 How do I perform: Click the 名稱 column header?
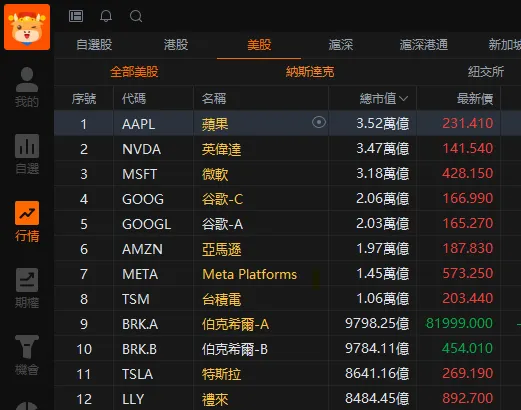(214, 99)
